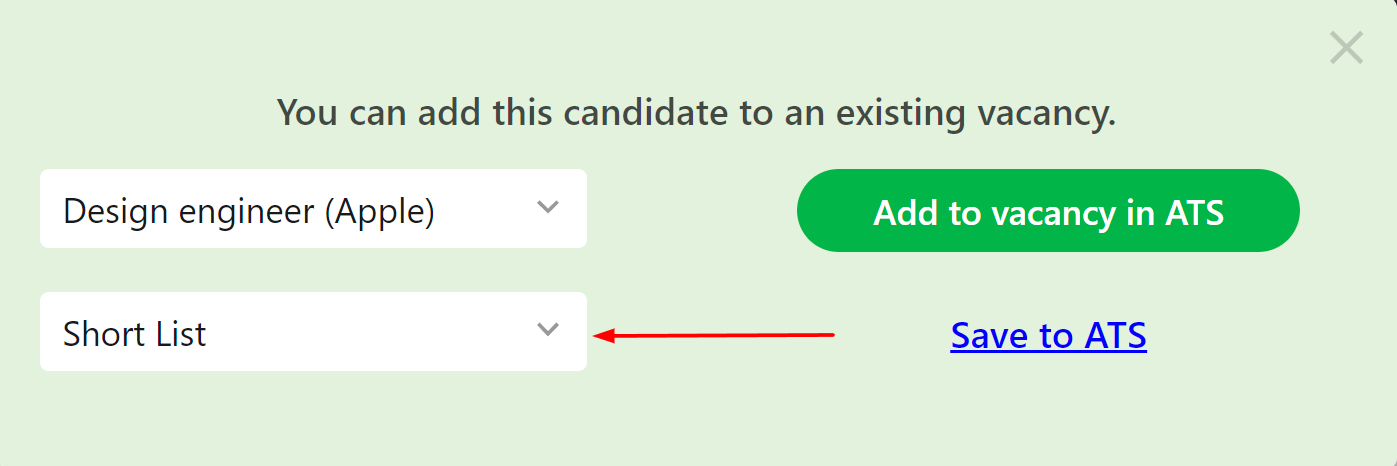Click the word "ATS" in the blue link
Screen dimensions: 1397x466
[1114, 335]
